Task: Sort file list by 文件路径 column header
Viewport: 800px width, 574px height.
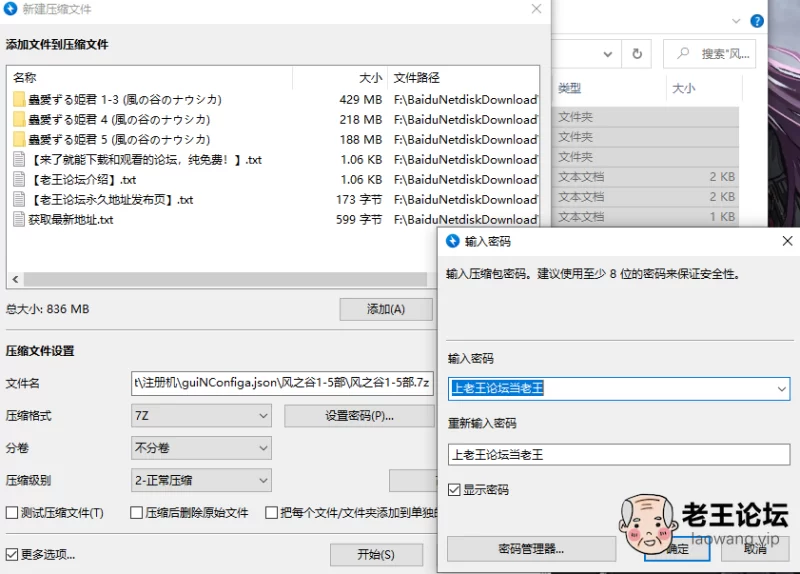Action: tap(463, 78)
